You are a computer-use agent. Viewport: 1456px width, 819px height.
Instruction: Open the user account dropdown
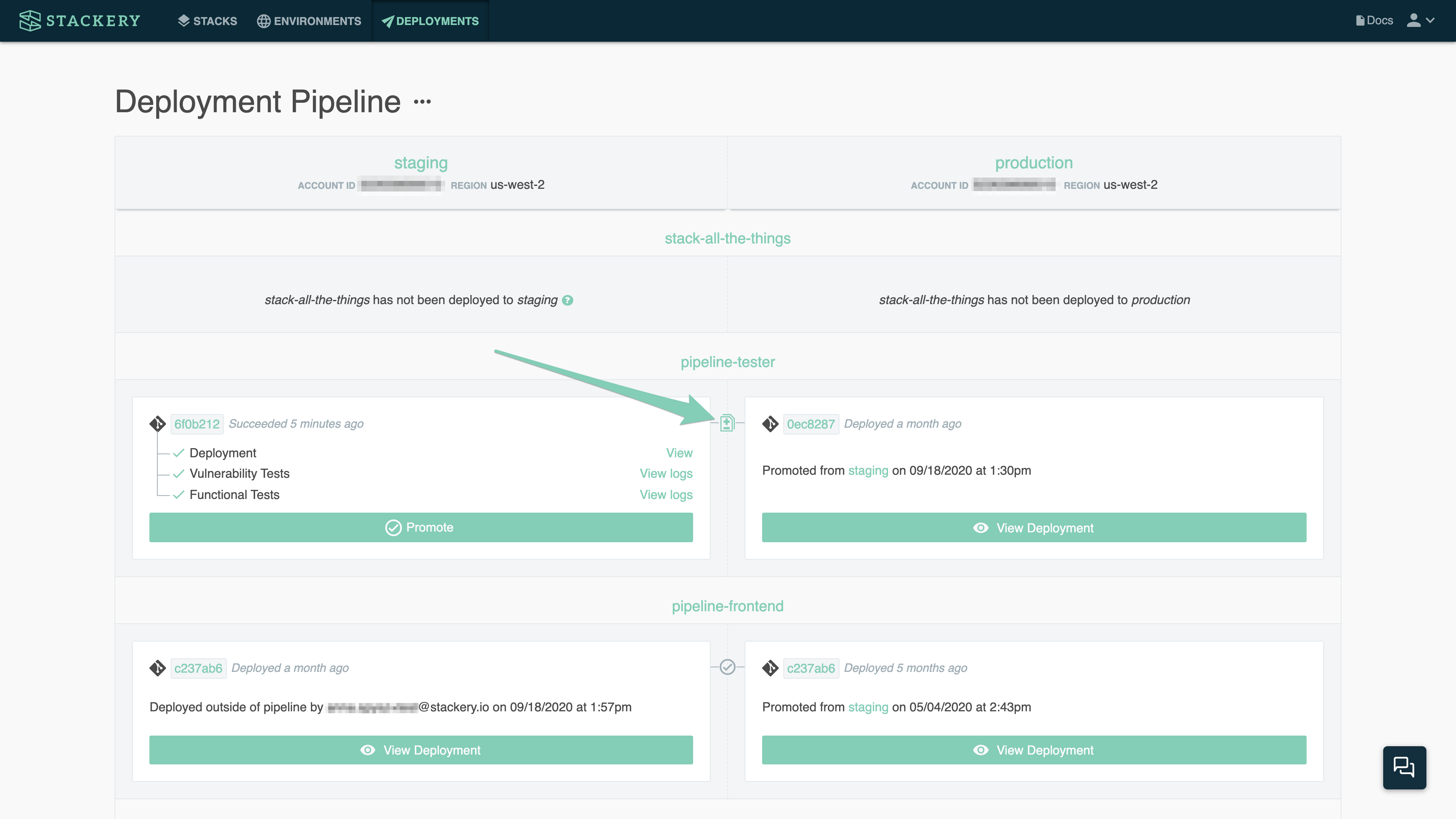pos(1420,20)
